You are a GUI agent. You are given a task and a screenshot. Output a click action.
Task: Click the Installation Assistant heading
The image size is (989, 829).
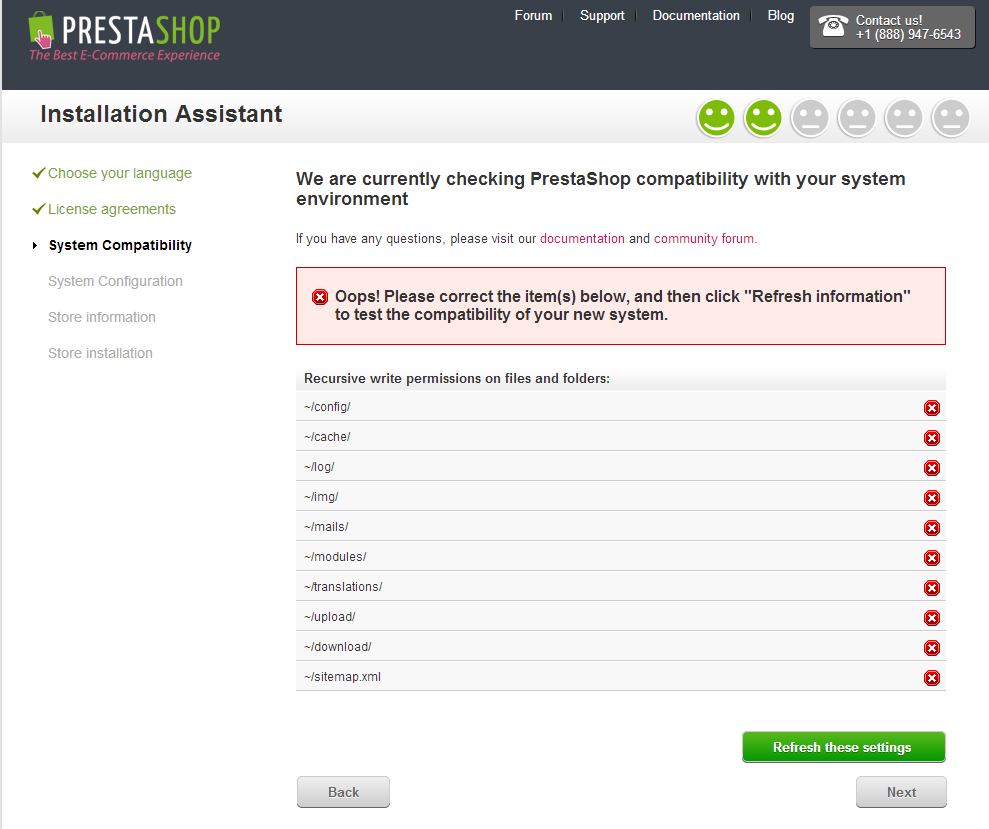(161, 114)
